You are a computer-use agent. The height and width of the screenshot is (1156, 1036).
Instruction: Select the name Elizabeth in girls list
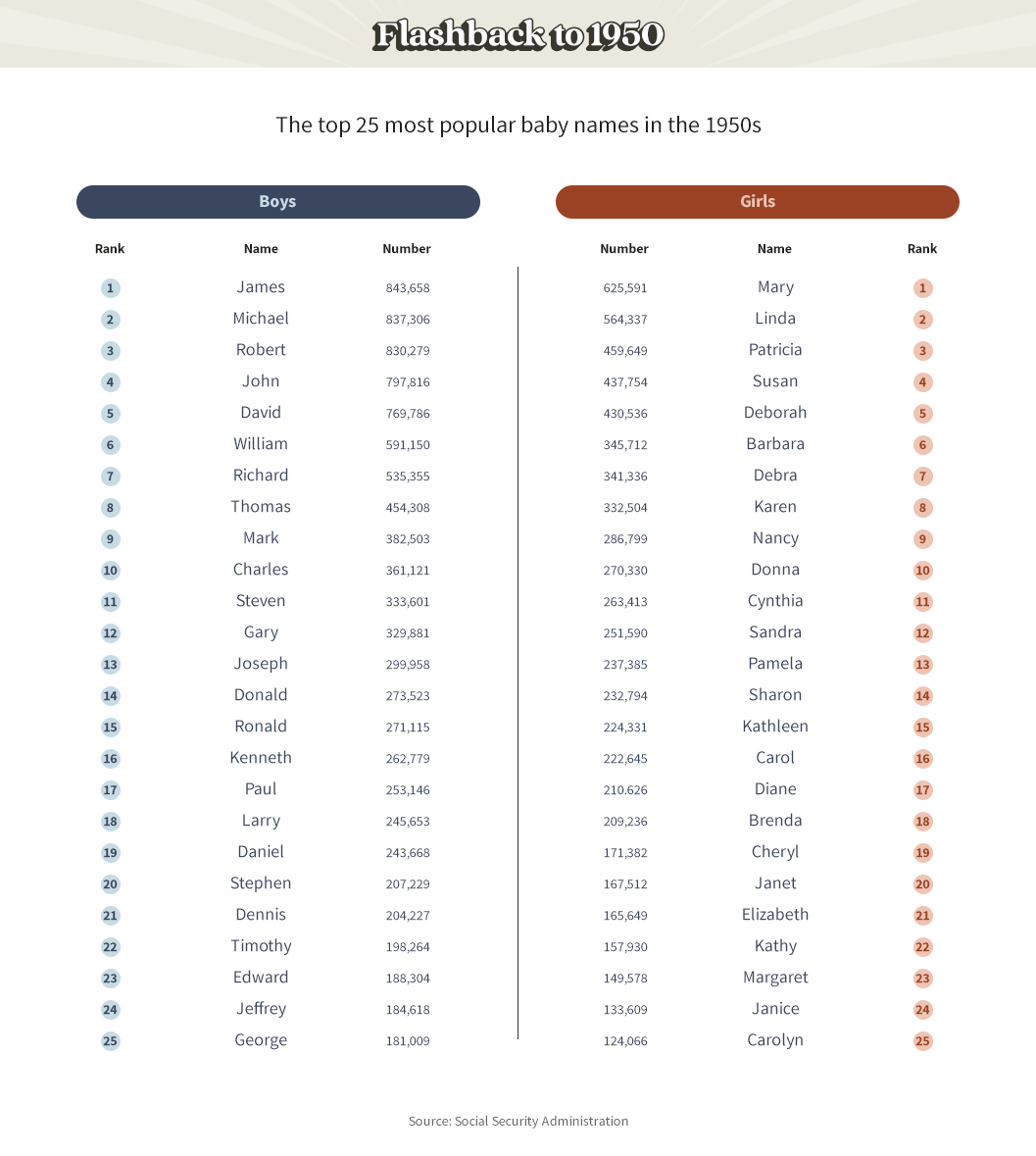click(x=775, y=914)
